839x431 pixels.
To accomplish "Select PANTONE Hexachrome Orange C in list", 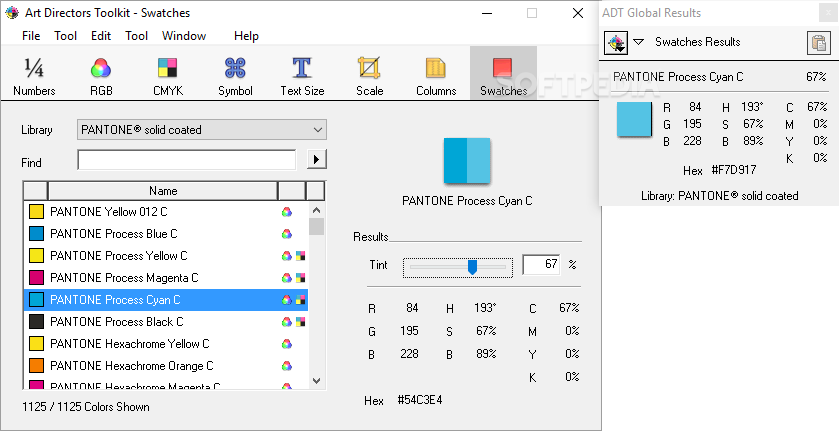I will click(x=166, y=366).
